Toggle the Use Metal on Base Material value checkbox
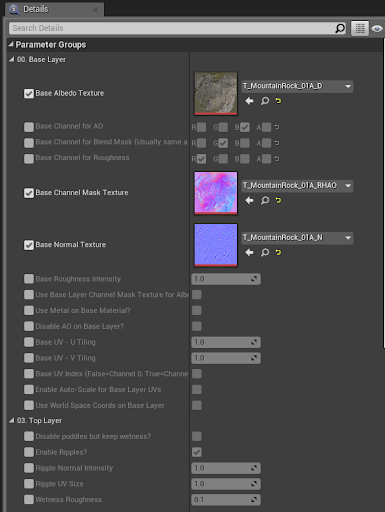385x512 pixels. pos(197,310)
